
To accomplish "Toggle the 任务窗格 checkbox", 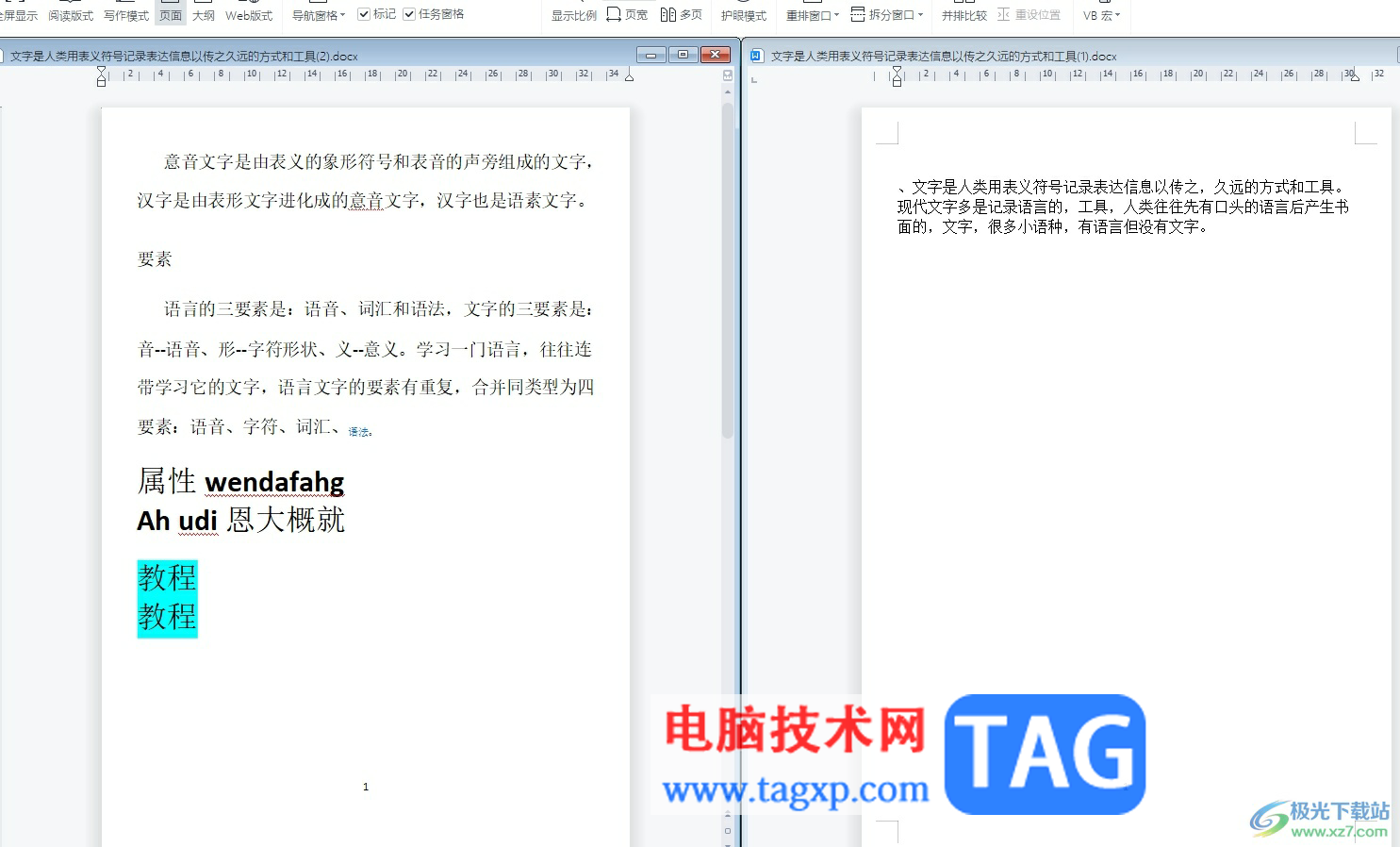I will [x=409, y=14].
